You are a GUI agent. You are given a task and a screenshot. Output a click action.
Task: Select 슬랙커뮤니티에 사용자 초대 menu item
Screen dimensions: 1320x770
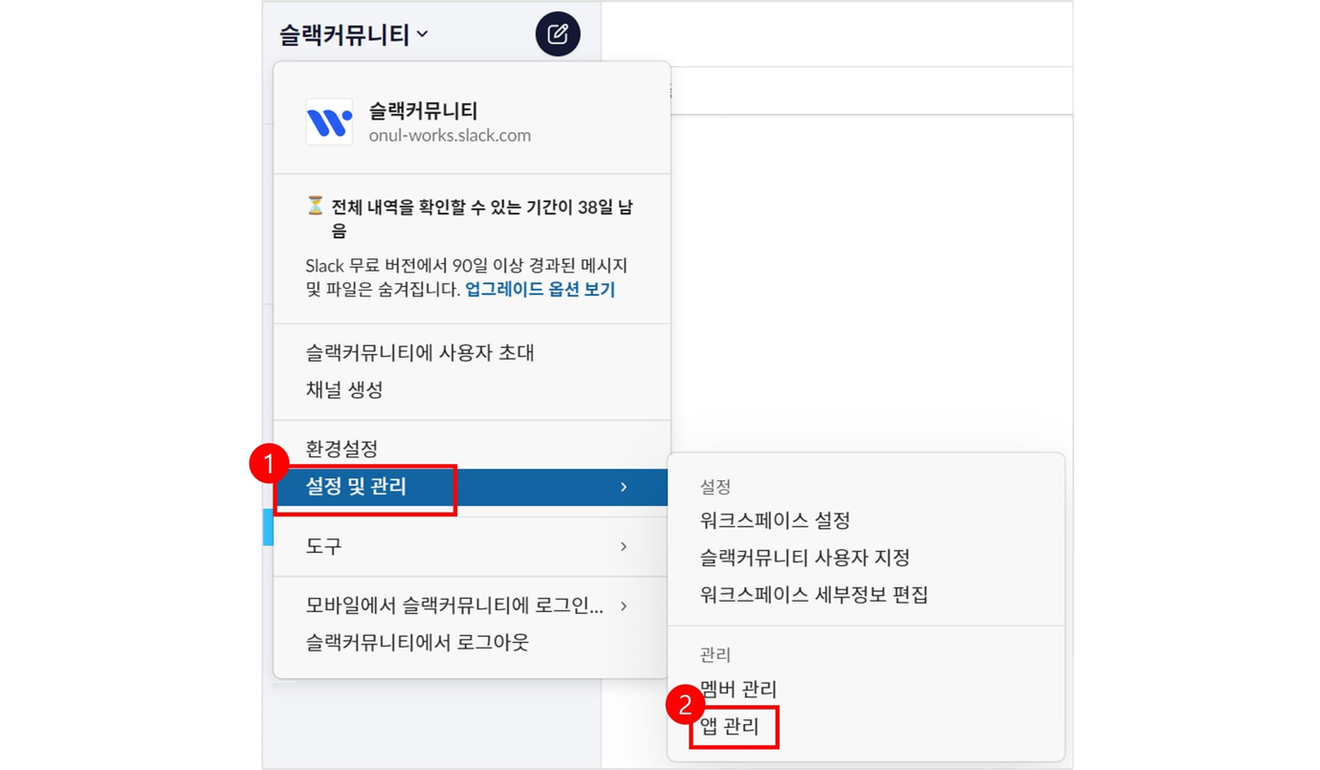click(x=472, y=353)
